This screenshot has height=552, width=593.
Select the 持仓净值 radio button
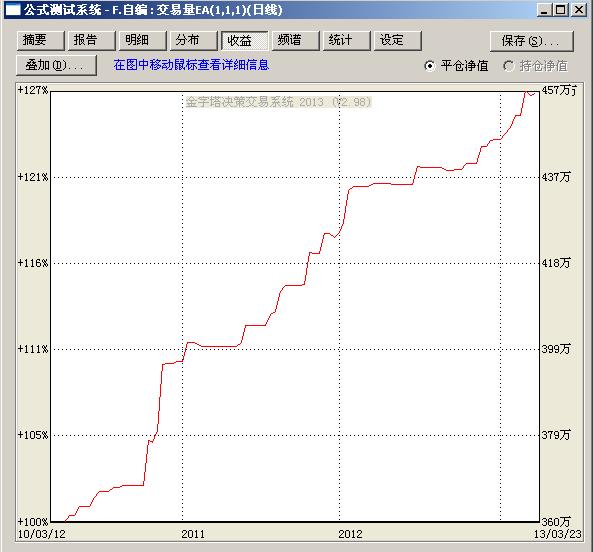pyautogui.click(x=536, y=66)
